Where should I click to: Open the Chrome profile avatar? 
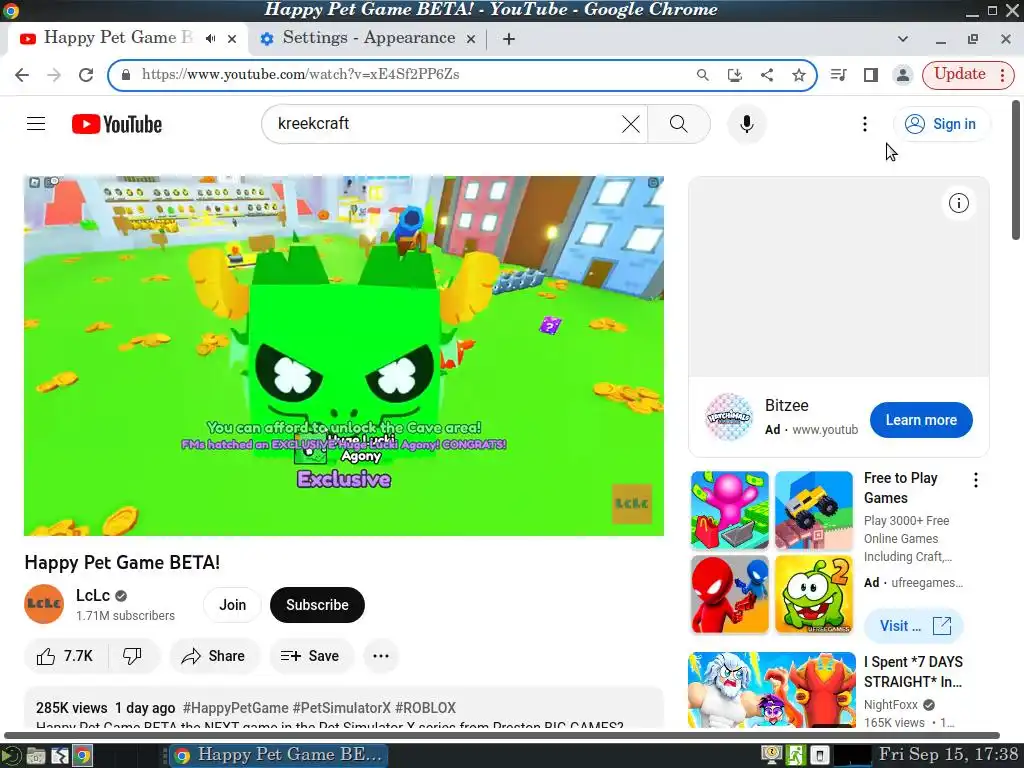pyautogui.click(x=903, y=74)
